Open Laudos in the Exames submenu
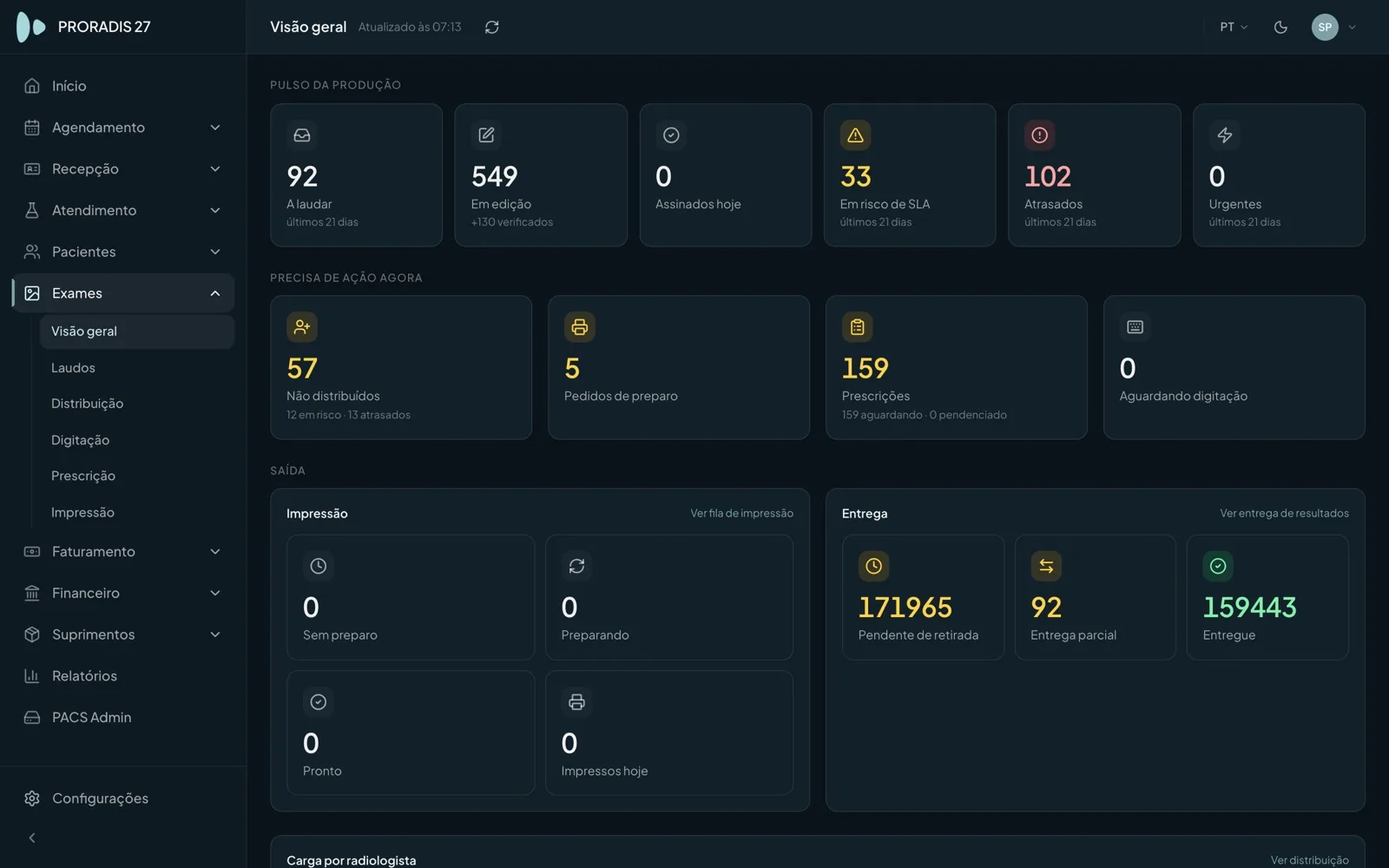 tap(73, 368)
